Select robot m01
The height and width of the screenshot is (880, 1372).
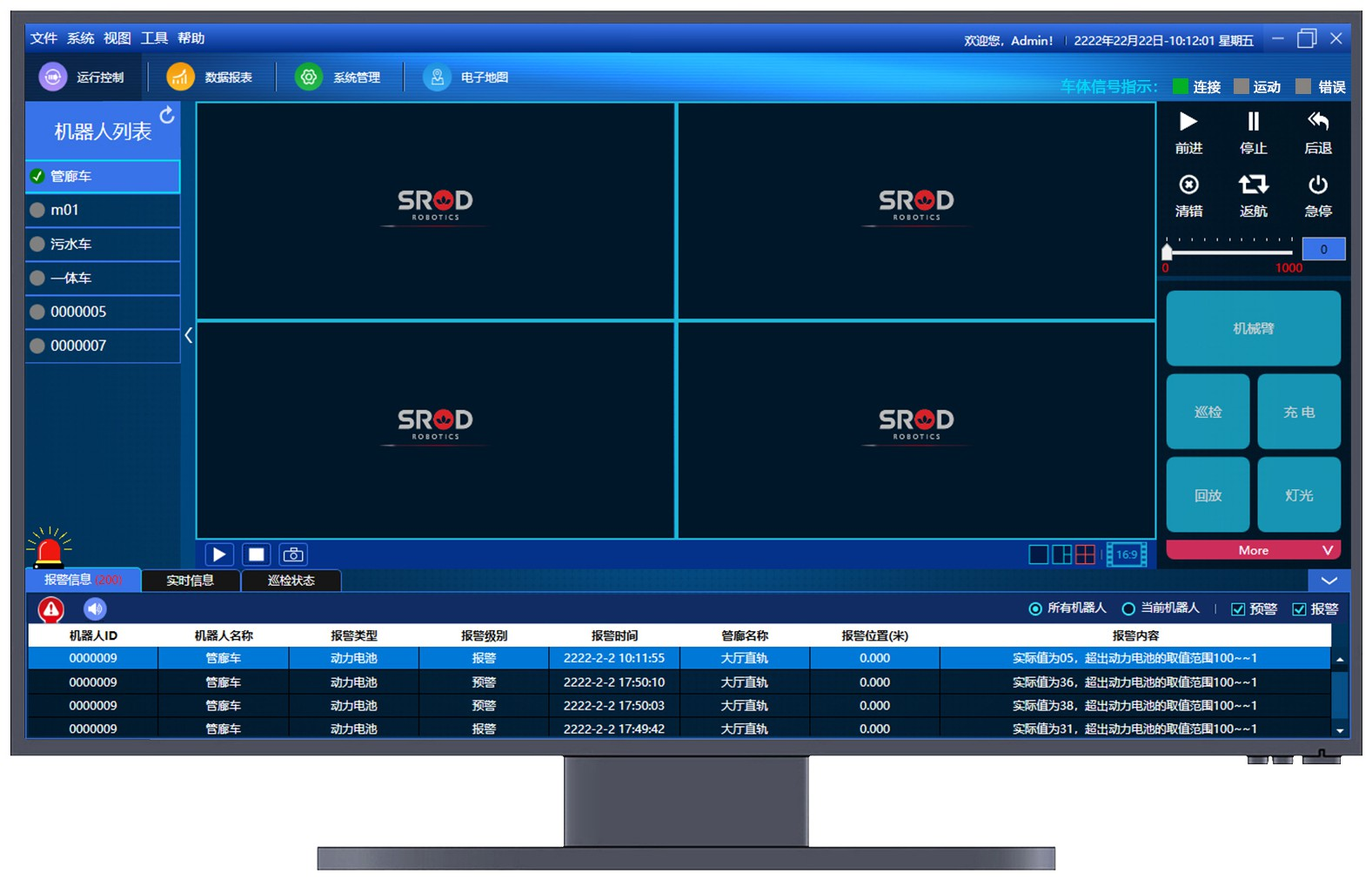coord(103,210)
